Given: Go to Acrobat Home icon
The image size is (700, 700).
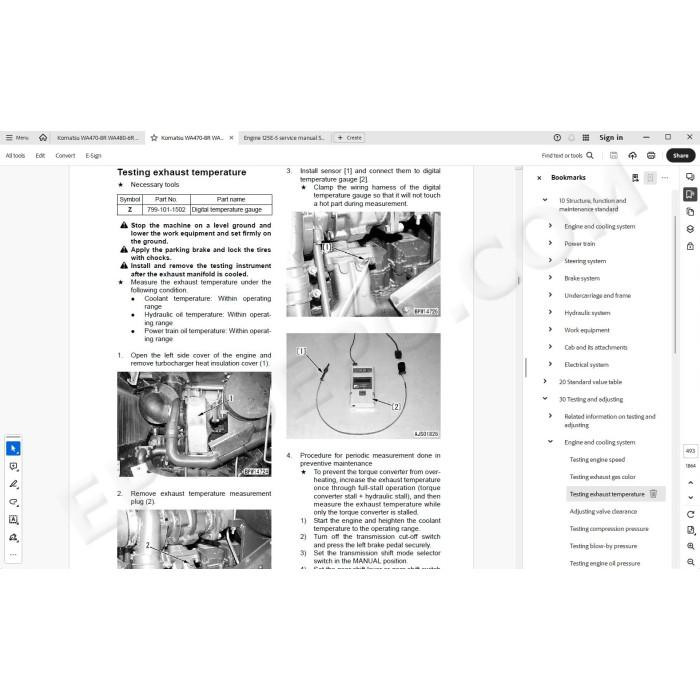Looking at the screenshot, I should (x=43, y=138).
